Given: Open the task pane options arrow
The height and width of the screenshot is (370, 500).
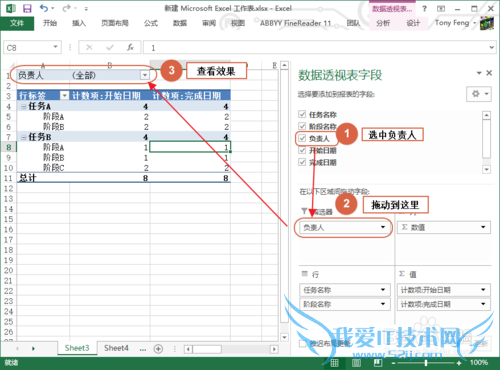Looking at the screenshot, I should click(479, 73).
